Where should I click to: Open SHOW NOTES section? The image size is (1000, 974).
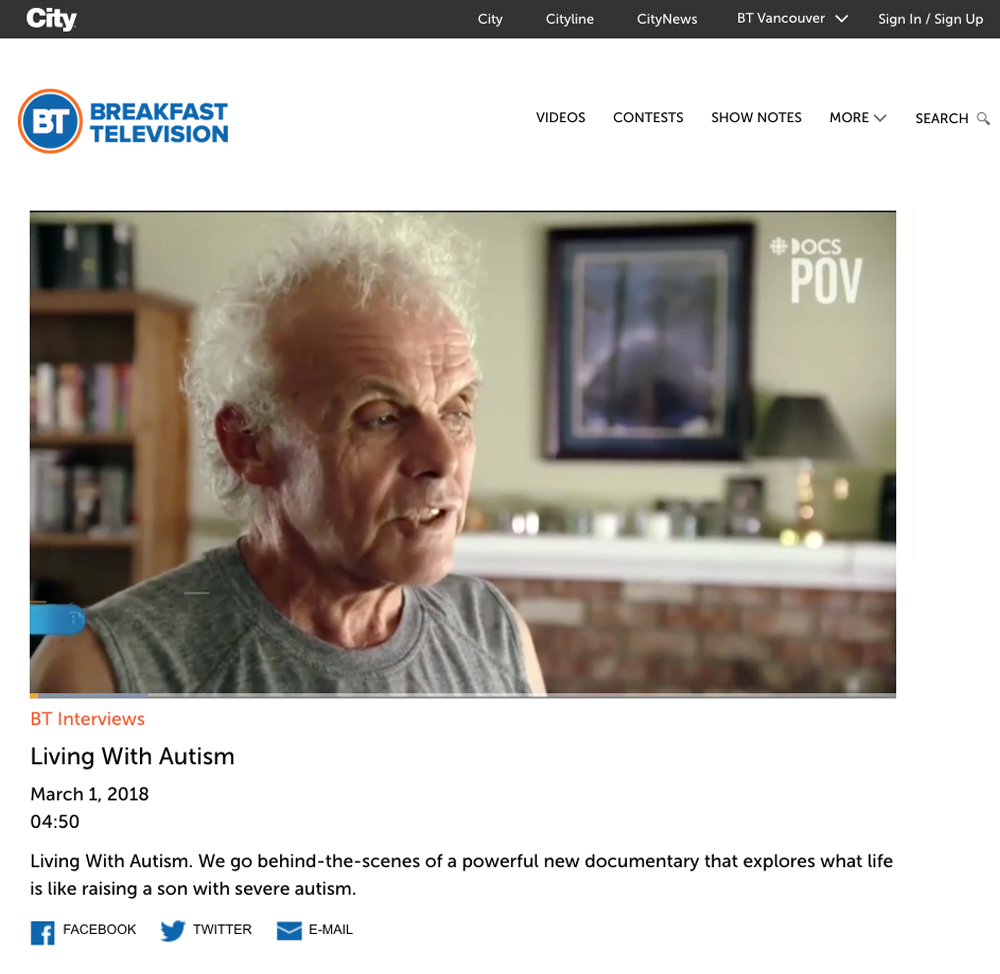(x=756, y=118)
